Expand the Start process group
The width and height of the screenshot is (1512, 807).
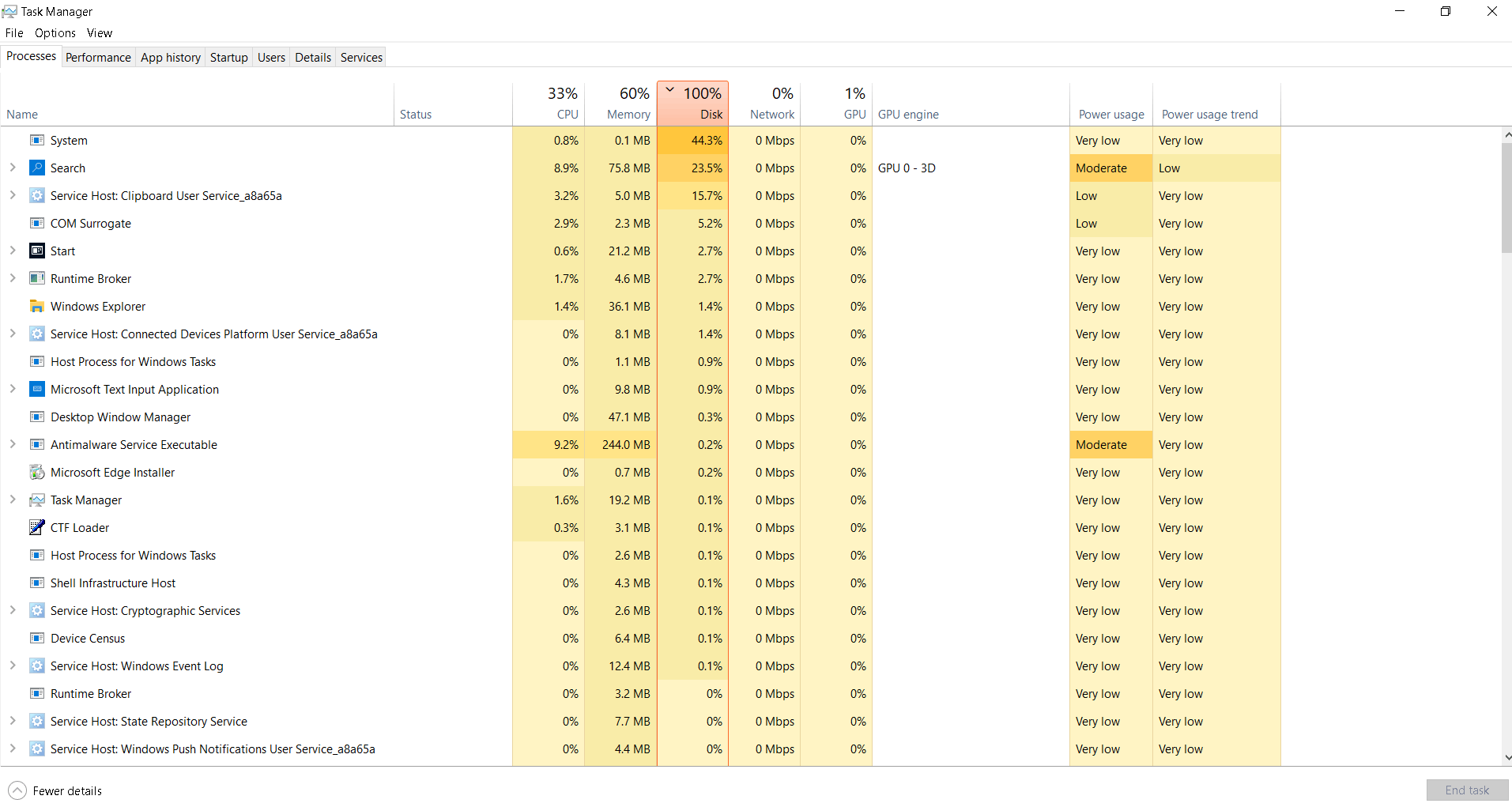(x=13, y=251)
